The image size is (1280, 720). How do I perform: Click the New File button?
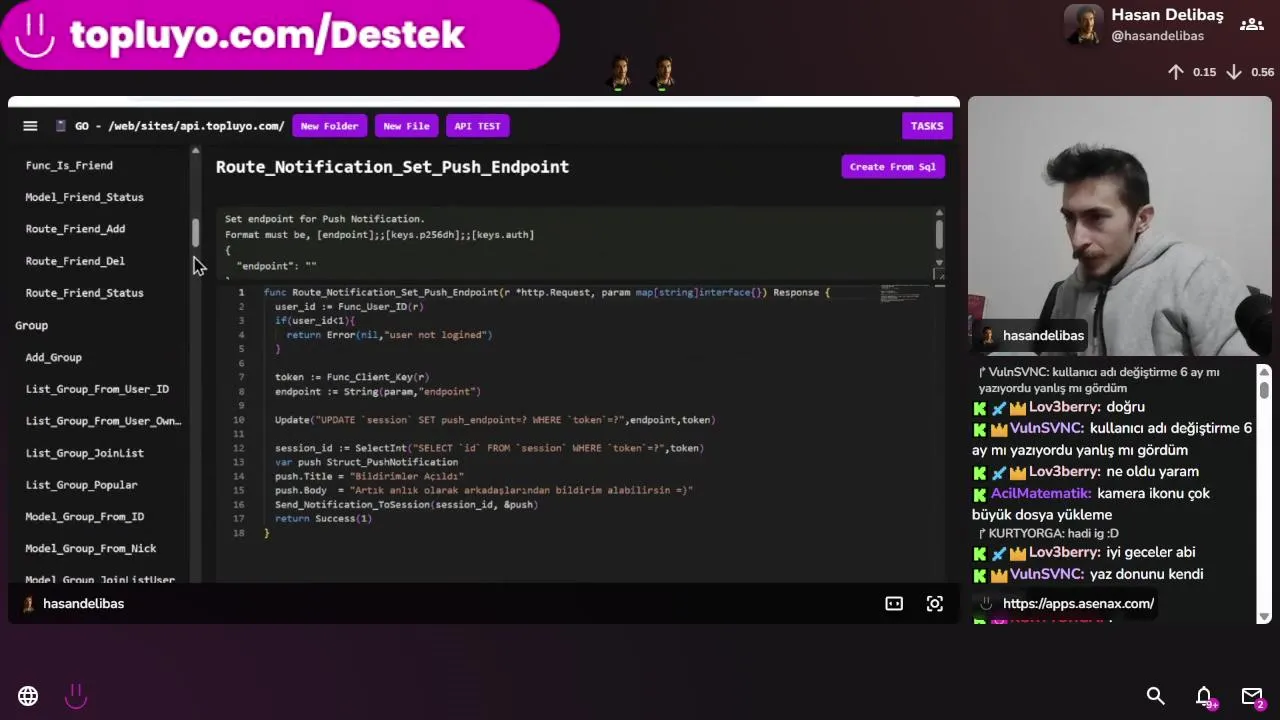point(406,126)
